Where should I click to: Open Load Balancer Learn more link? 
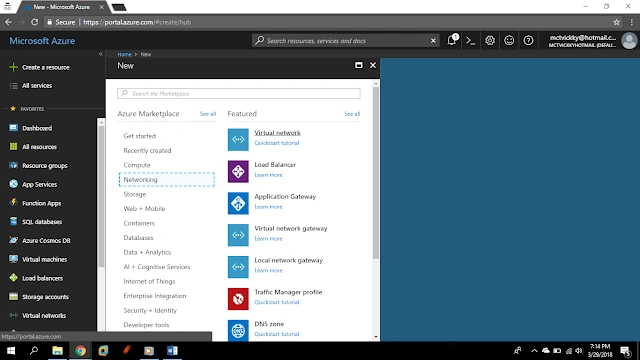coord(268,175)
